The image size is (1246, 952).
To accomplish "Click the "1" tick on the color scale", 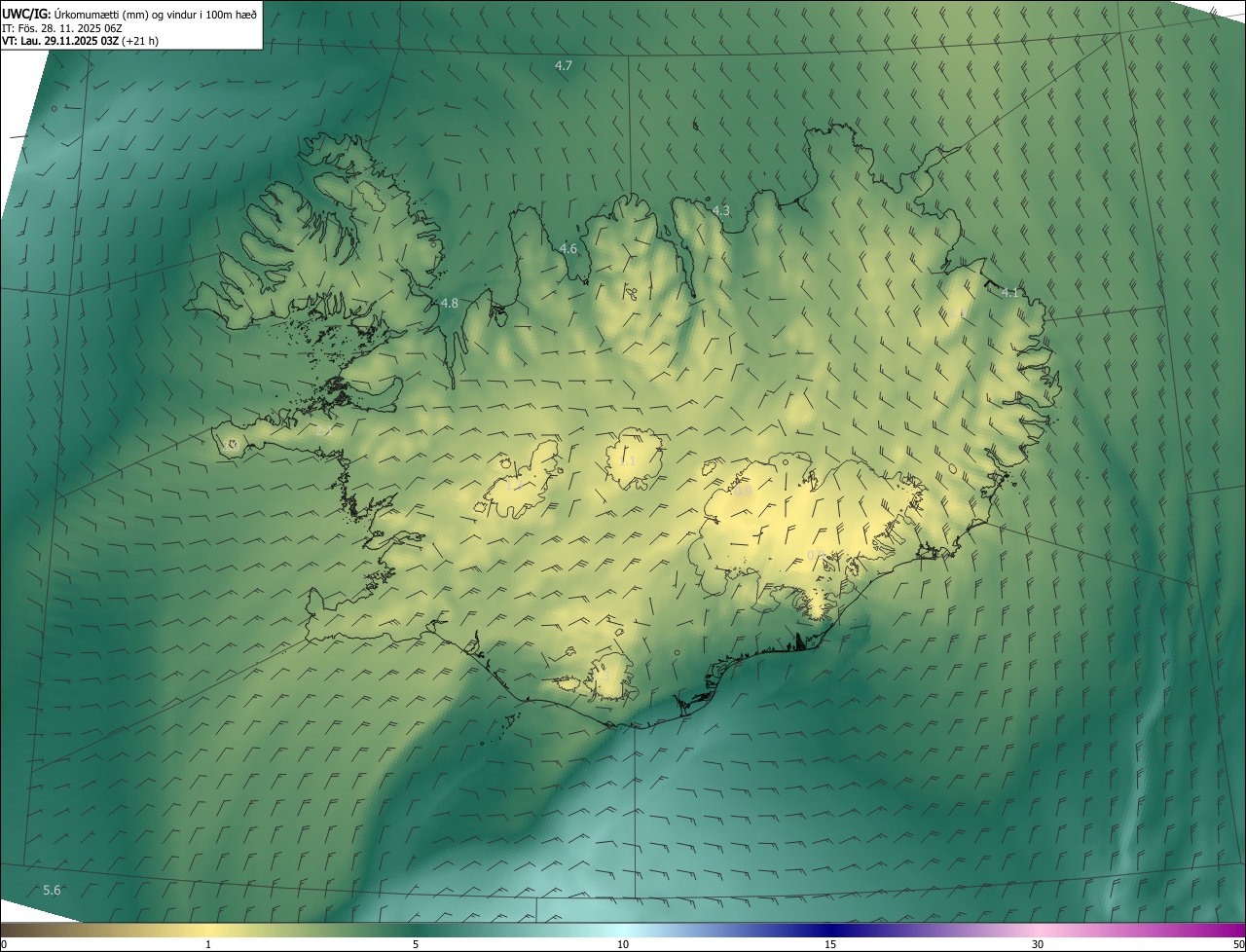I will [x=208, y=944].
